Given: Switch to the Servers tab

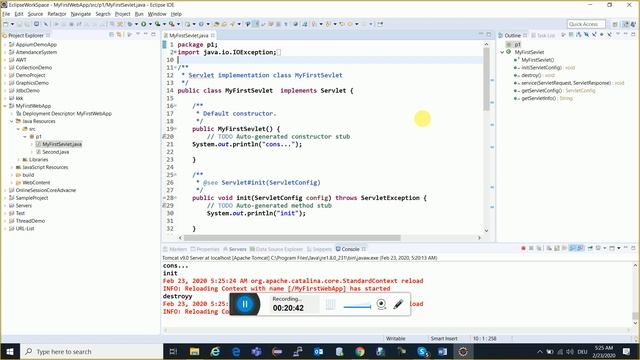Looking at the screenshot, I should [235, 249].
